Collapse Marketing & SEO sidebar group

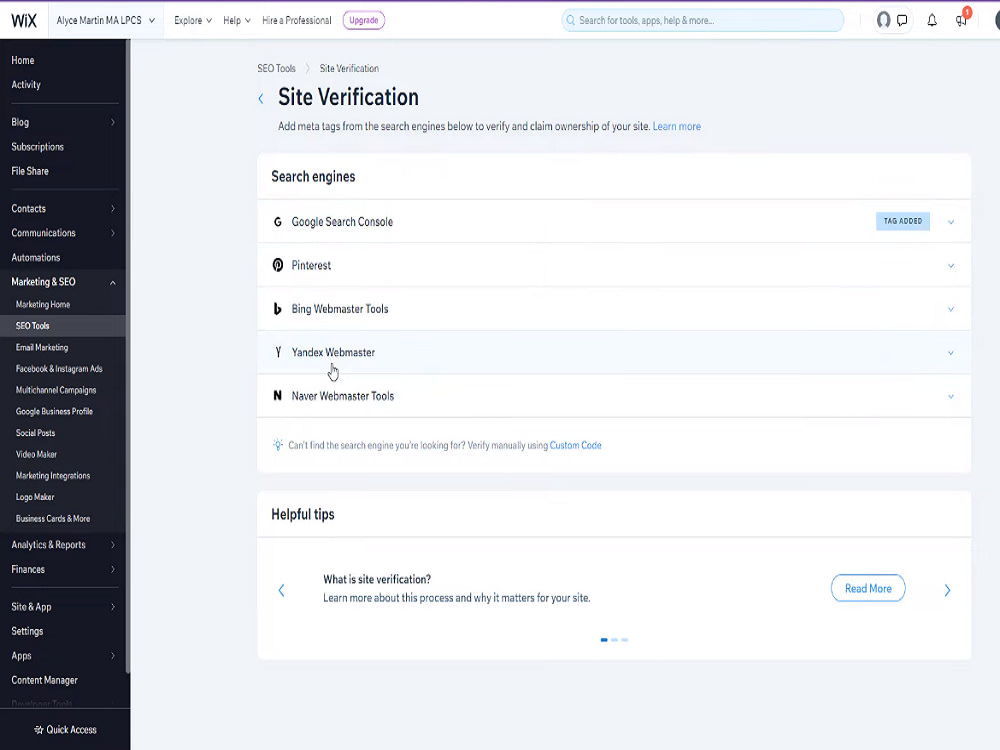[x=113, y=283]
